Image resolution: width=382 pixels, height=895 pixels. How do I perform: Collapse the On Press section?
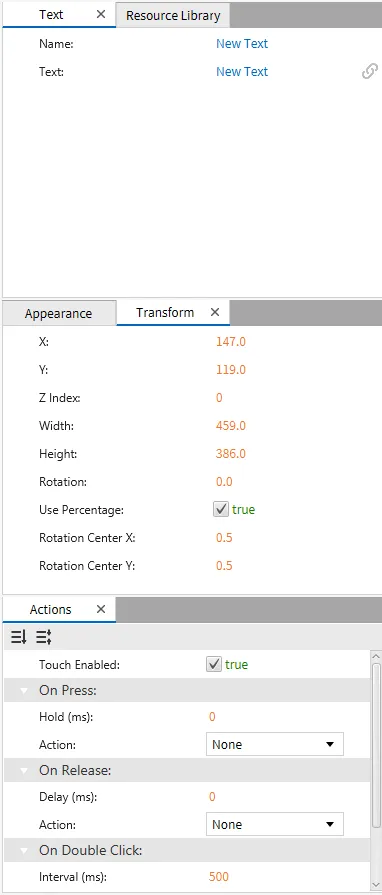24,691
